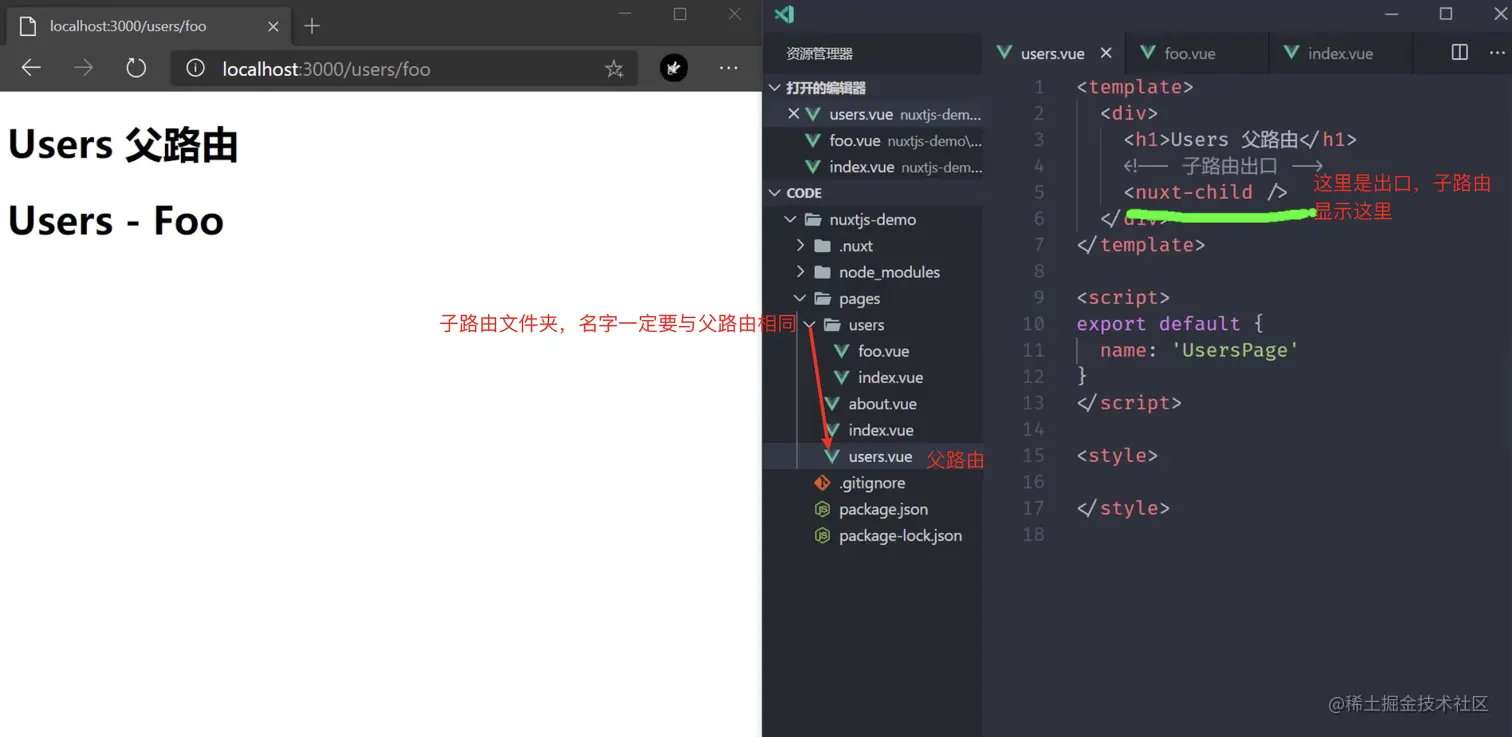Click the round extension icon in browser toolbar
The image size is (1512, 737).
pyautogui.click(x=674, y=68)
